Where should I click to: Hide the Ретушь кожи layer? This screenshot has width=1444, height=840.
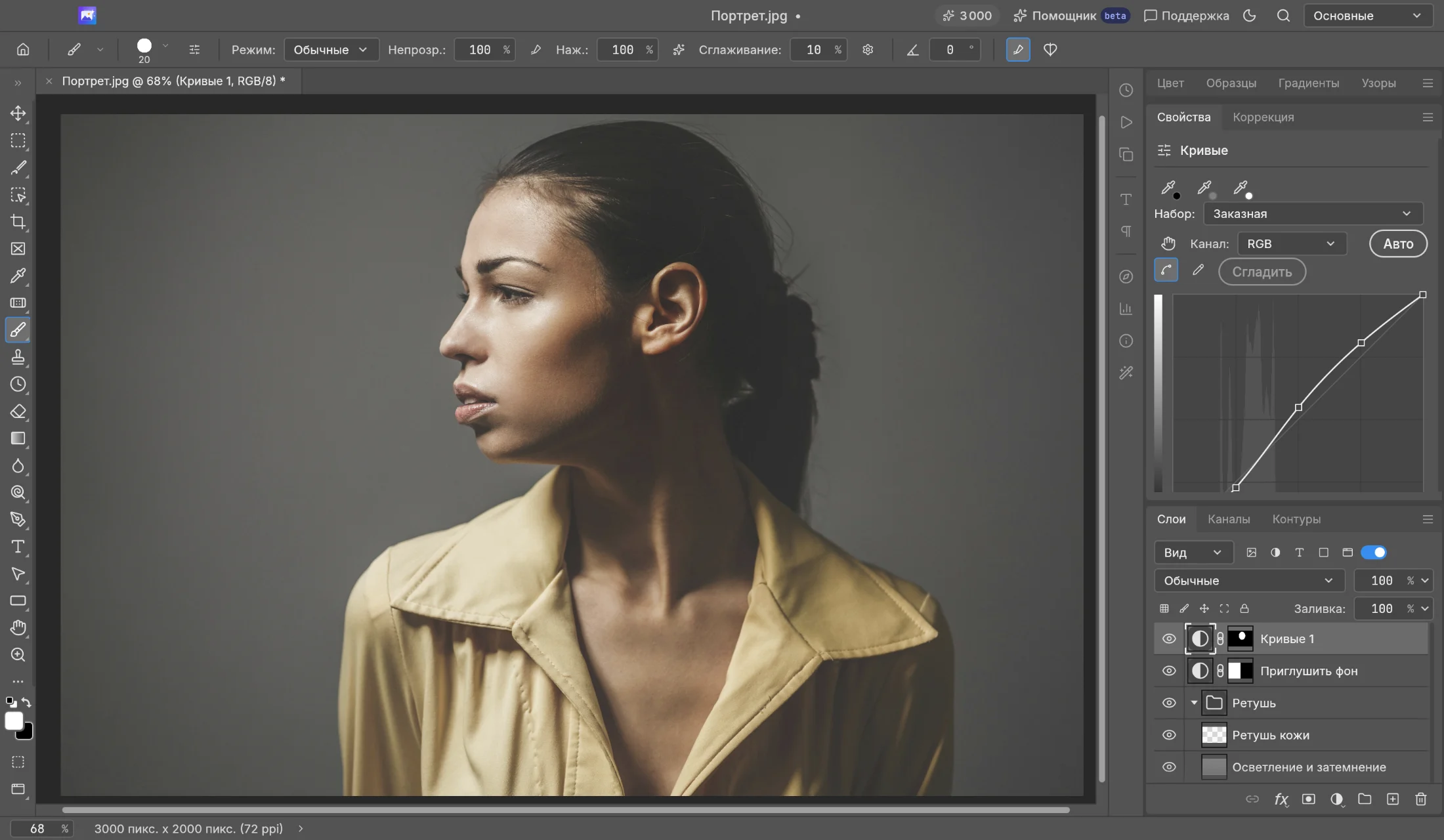pos(1169,736)
